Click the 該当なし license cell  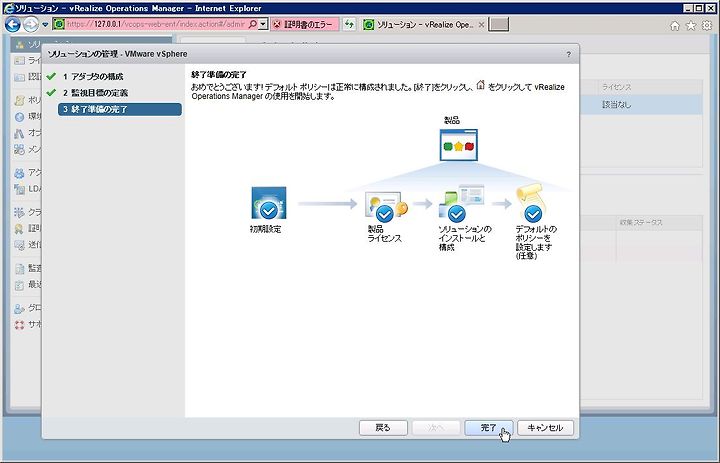pyautogui.click(x=617, y=105)
